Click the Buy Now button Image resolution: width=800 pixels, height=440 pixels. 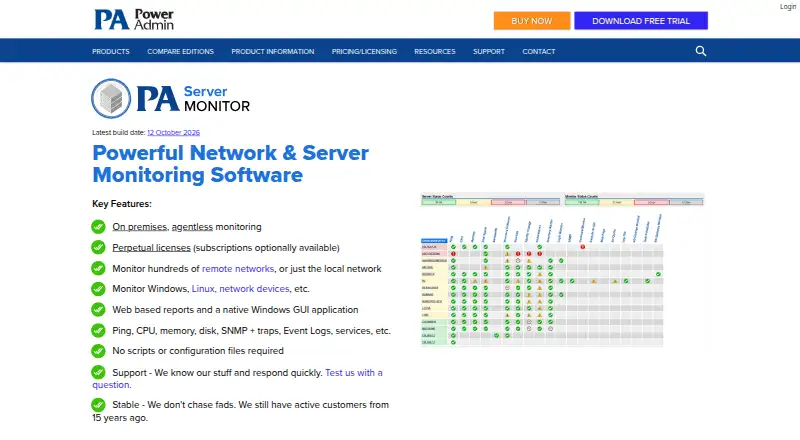(532, 21)
